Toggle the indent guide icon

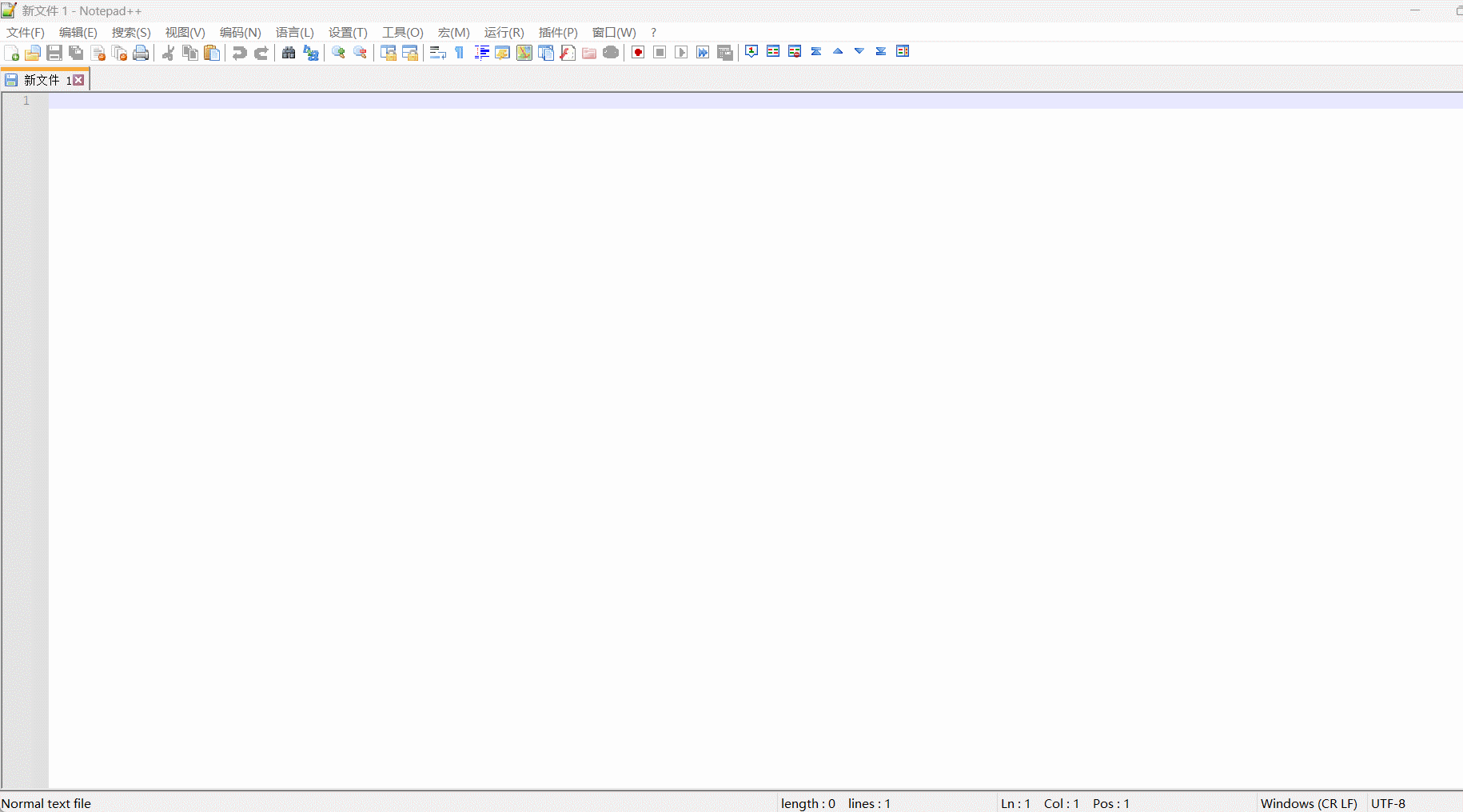pos(481,53)
